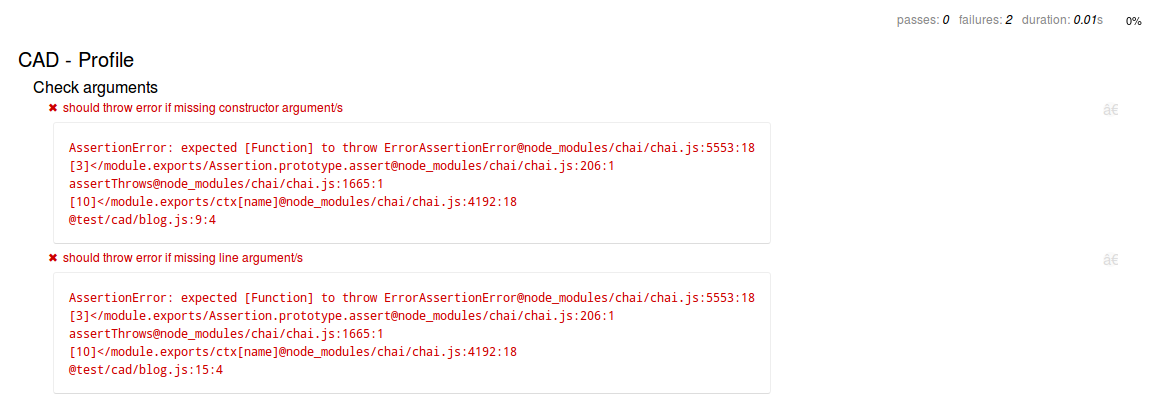Click the replay icon for the line argument test
Image resolution: width=1154 pixels, height=415 pixels.
coord(1110,260)
